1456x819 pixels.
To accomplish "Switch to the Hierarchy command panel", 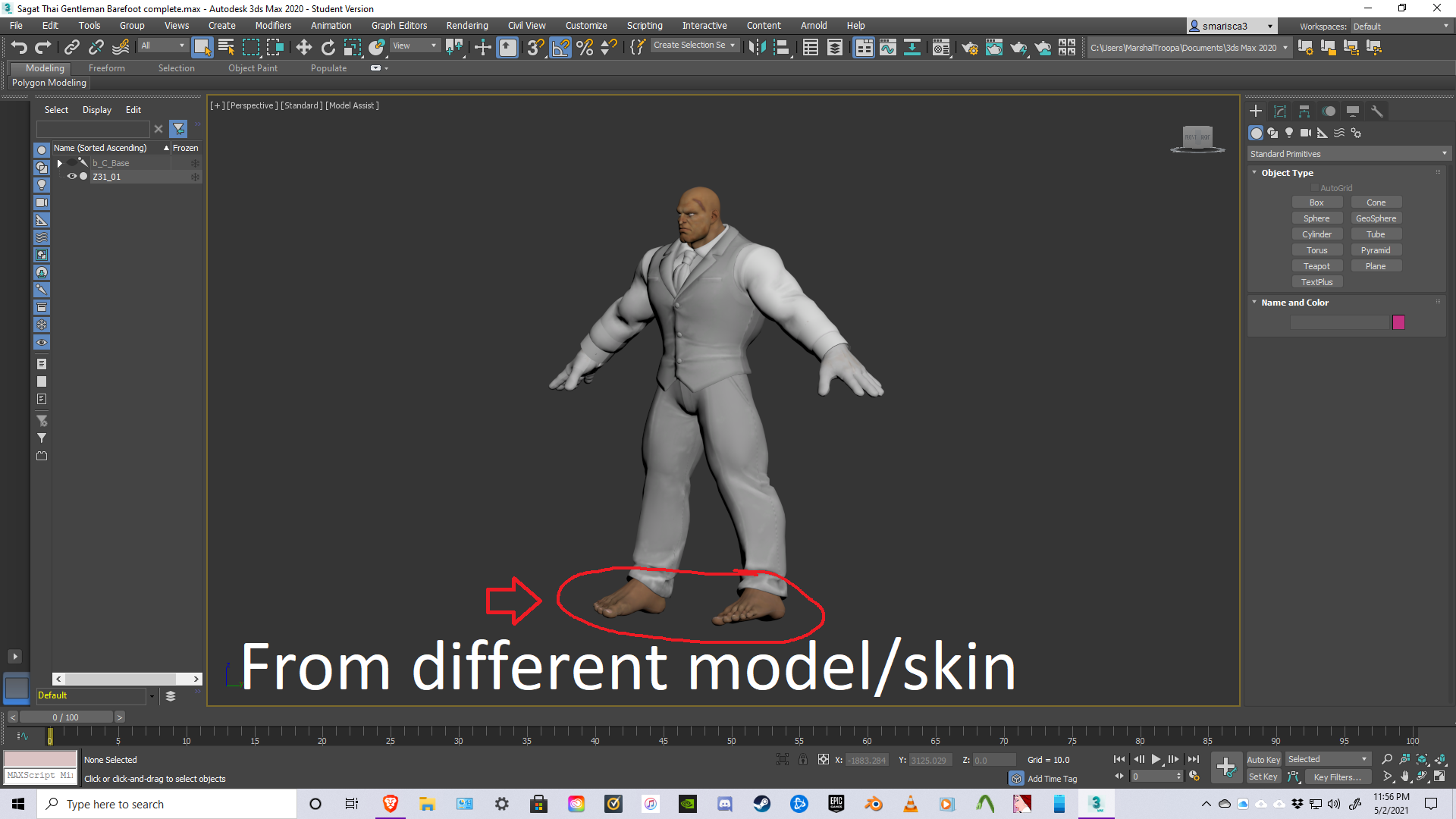I will pyautogui.click(x=1304, y=111).
